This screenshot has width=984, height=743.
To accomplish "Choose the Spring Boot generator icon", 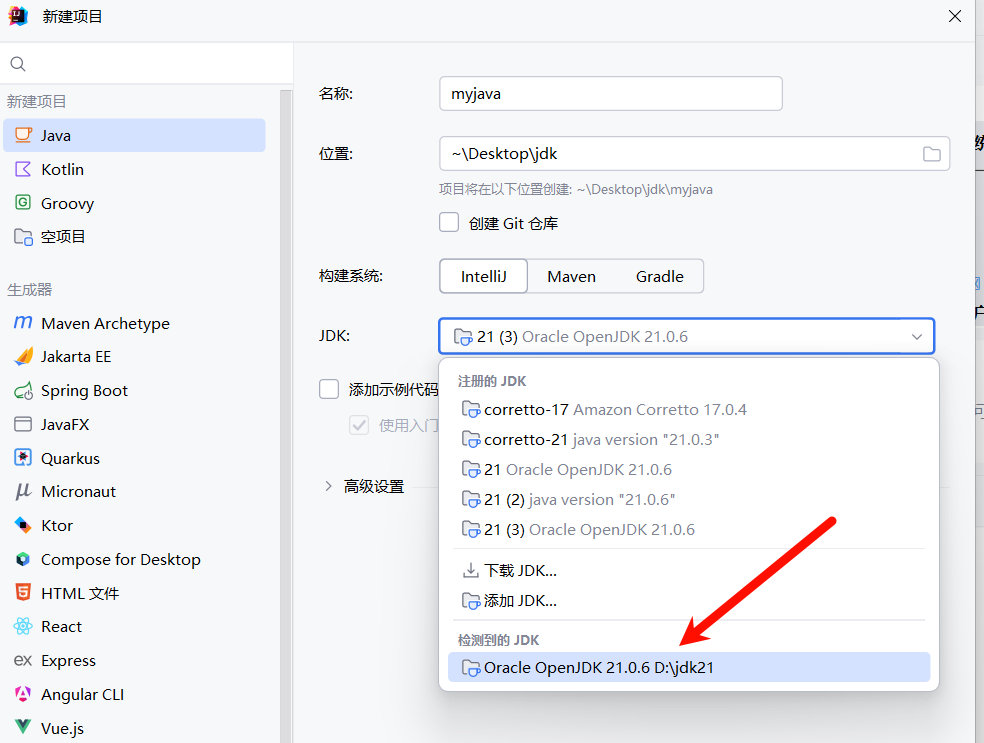I will tap(23, 390).
